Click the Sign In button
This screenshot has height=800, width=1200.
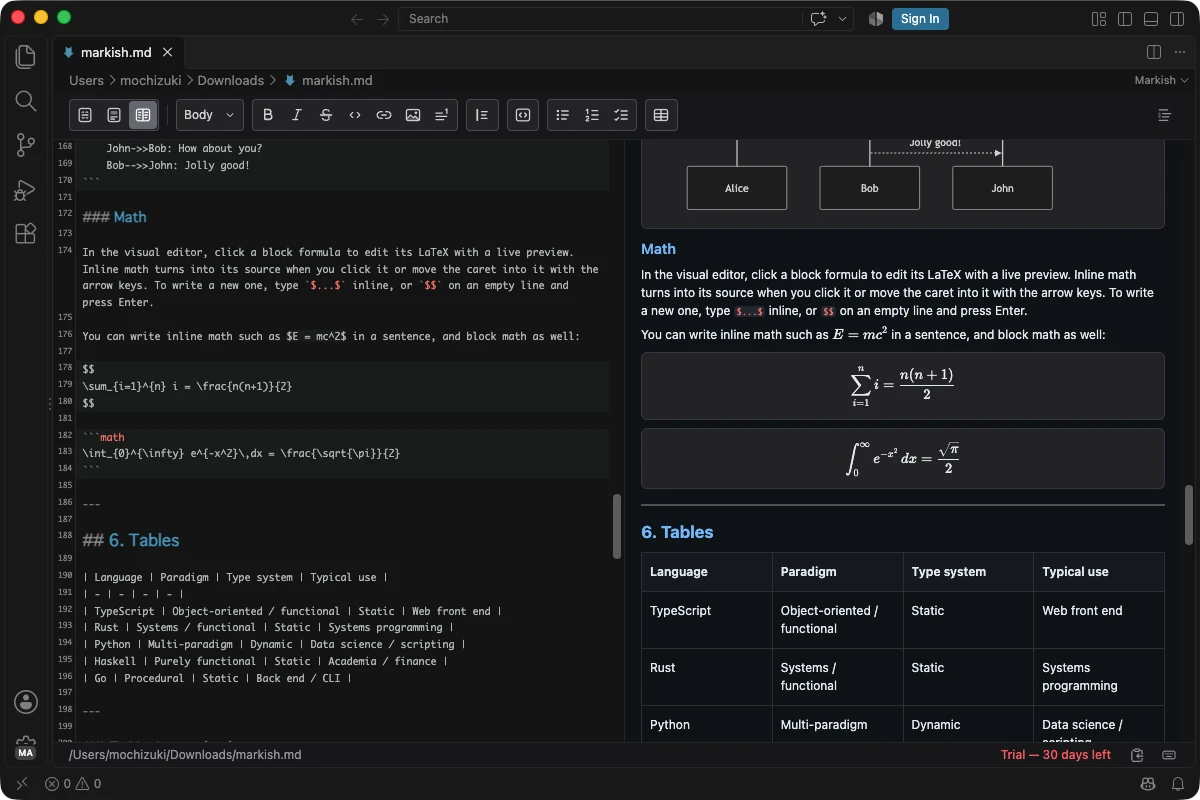(920, 18)
